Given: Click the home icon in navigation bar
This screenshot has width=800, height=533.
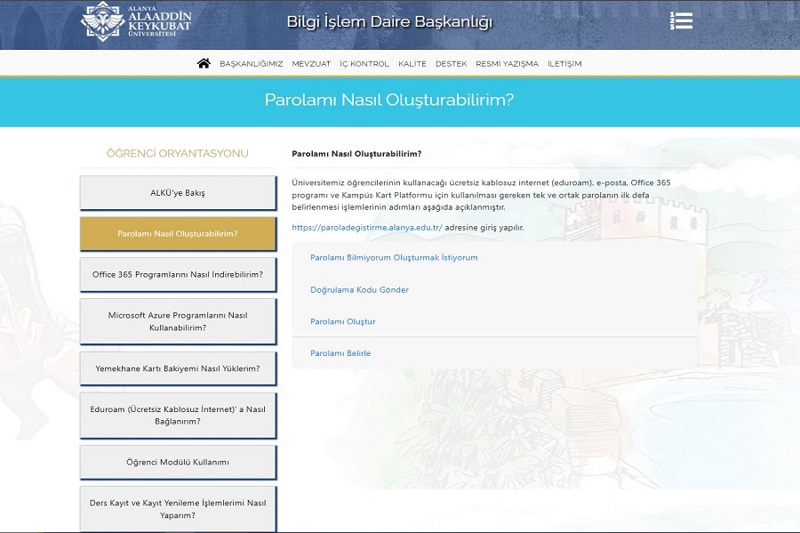Looking at the screenshot, I should click(x=204, y=63).
